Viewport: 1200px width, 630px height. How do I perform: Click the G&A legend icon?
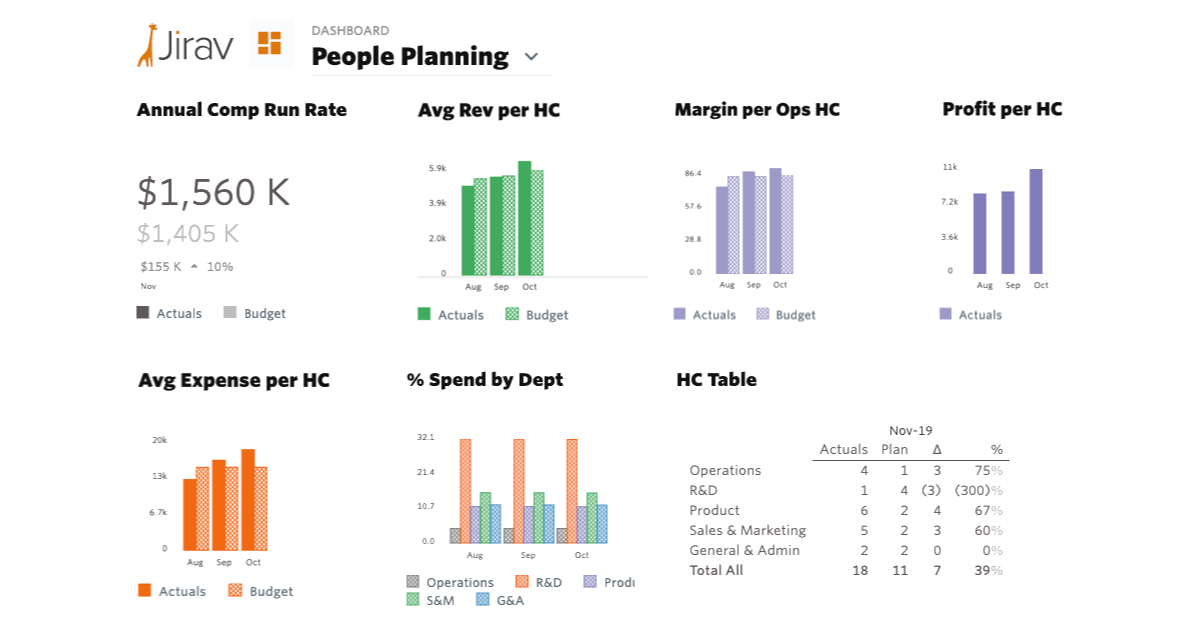(482, 600)
